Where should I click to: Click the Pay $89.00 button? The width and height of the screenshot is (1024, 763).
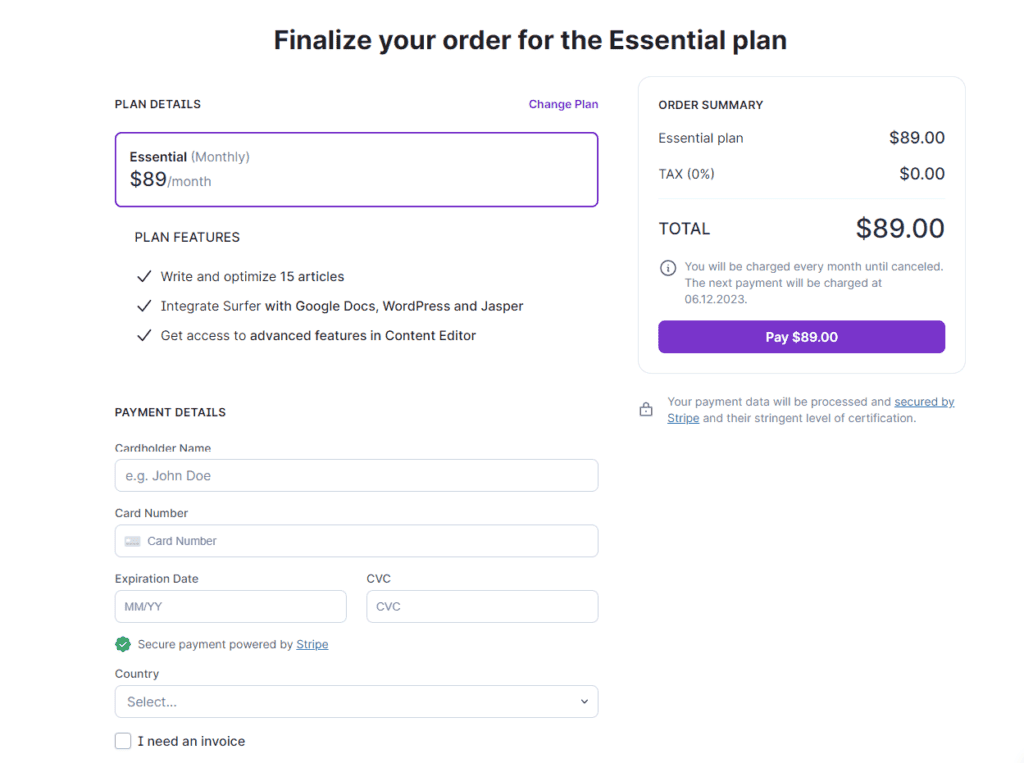(801, 336)
